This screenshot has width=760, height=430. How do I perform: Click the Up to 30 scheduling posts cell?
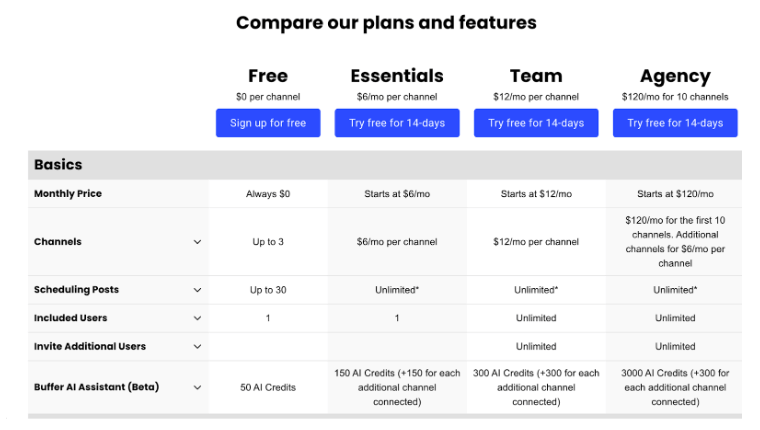(x=268, y=290)
